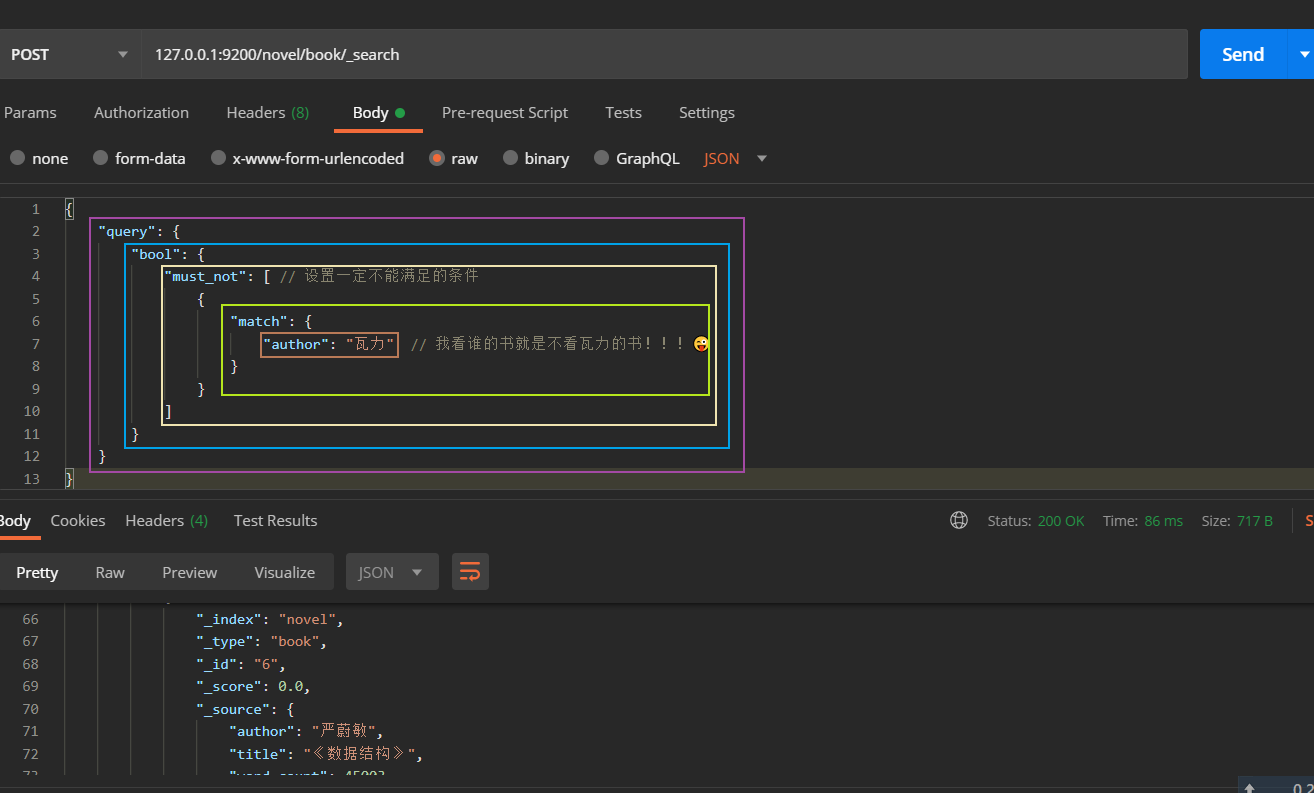Viewport: 1314px width, 793px height.
Task: Go to the request Settings tab
Action: pyautogui.click(x=706, y=112)
